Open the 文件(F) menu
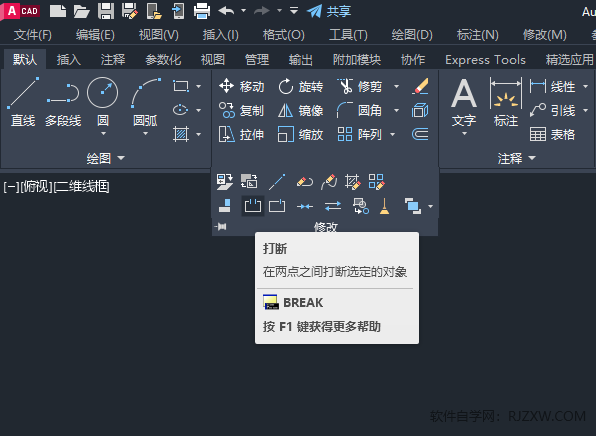The image size is (596, 436). point(33,35)
